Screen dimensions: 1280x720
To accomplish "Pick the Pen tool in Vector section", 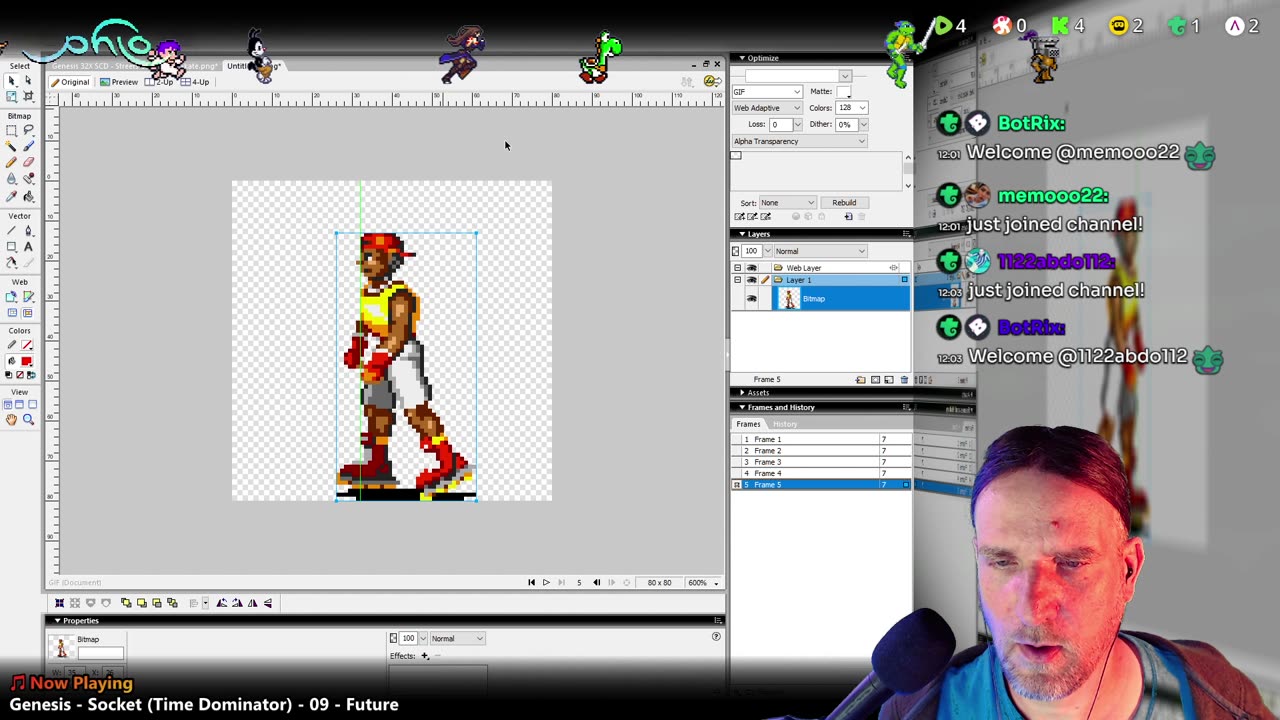I will tap(28, 230).
